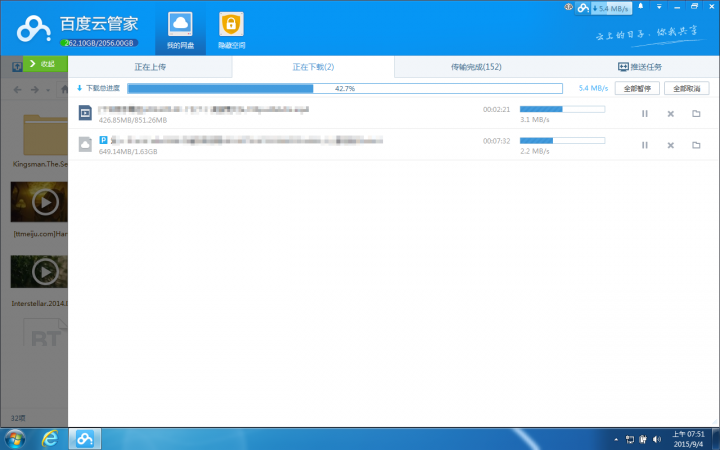Click the 426.85MB/851.26MB size text
720x450 pixels.
click(x=133, y=120)
